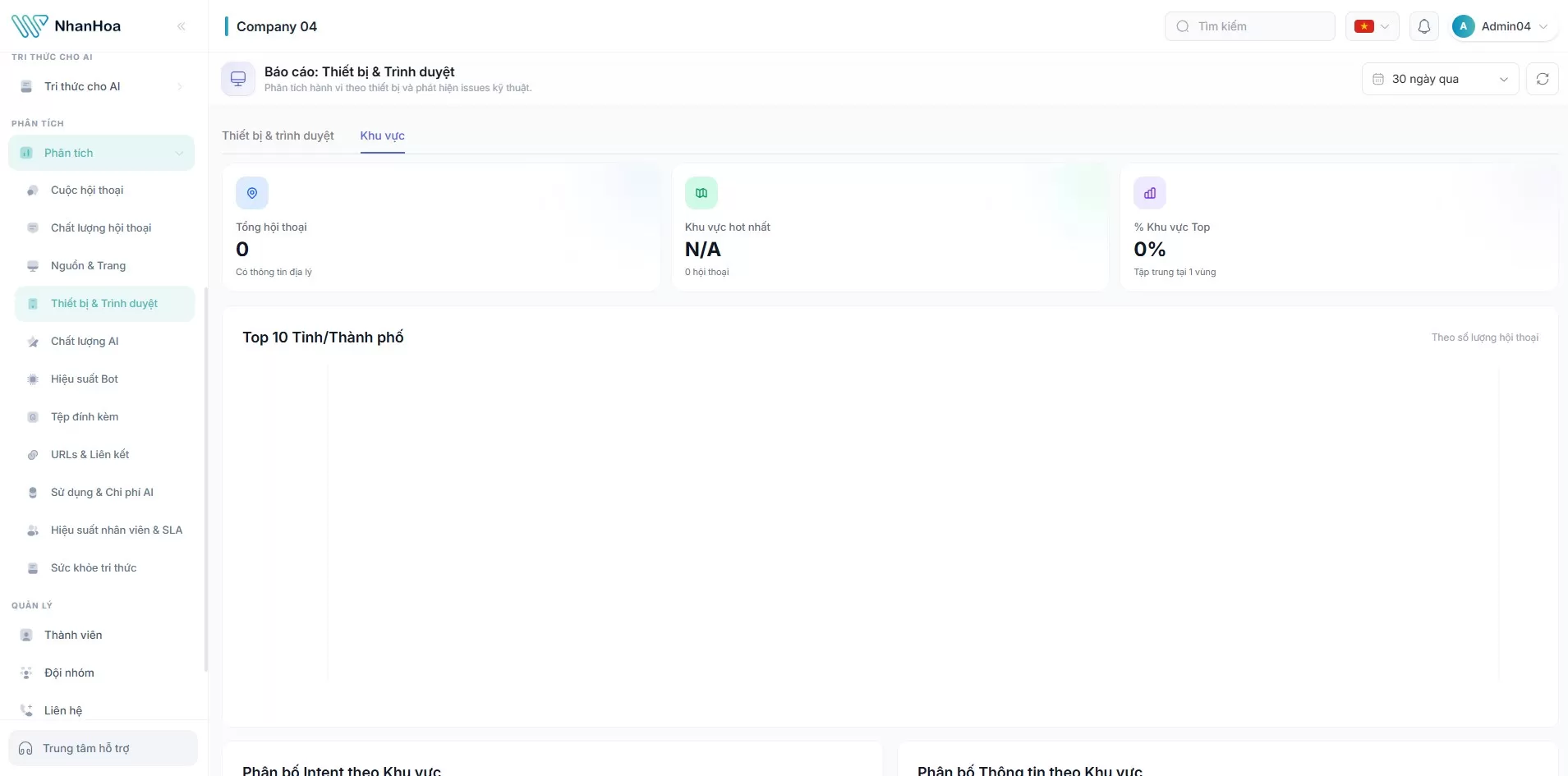The height and width of the screenshot is (776, 1568).
Task: Click the Phân bố Intent theo Khu vực heading
Action: [342, 769]
